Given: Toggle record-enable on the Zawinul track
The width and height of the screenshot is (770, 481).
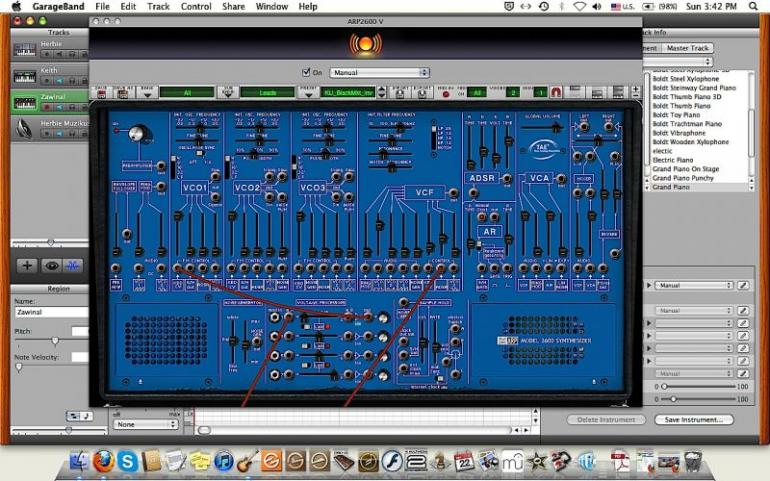Looking at the screenshot, I should (48, 107).
